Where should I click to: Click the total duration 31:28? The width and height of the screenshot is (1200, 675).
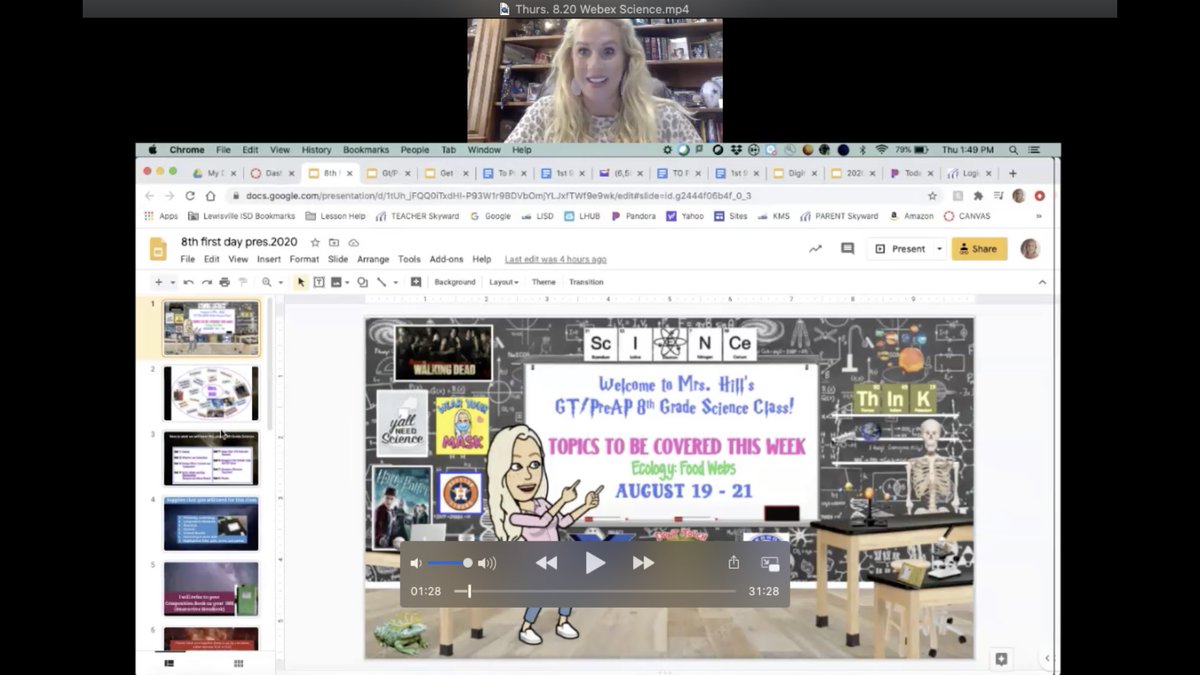(x=763, y=591)
